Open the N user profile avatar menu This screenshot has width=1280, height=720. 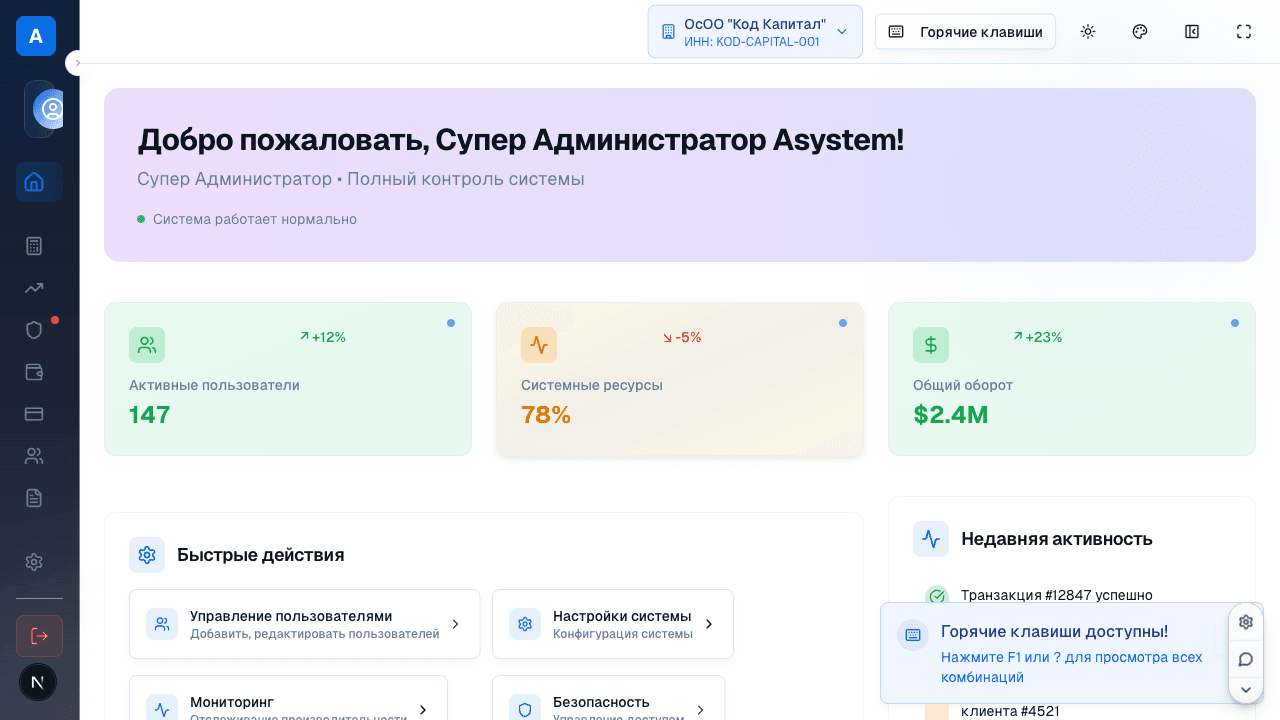[x=37, y=682]
